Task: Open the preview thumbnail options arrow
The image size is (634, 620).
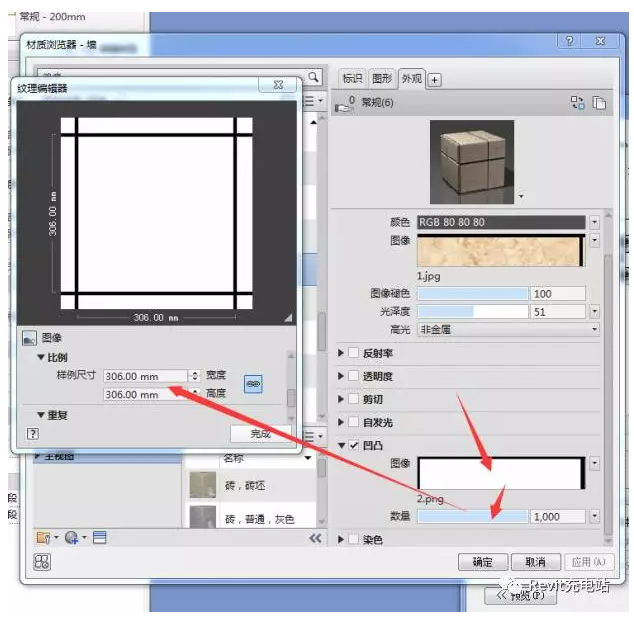Action: click(x=521, y=197)
